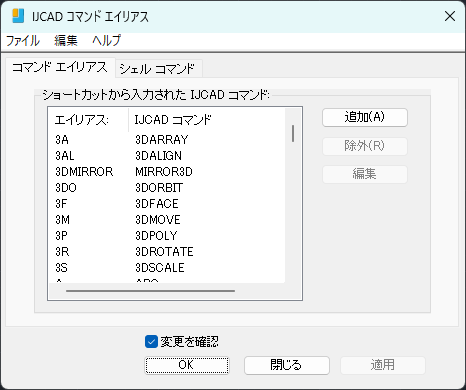Click the 閉じる button
Screen dimensions: 466x390
287,365
